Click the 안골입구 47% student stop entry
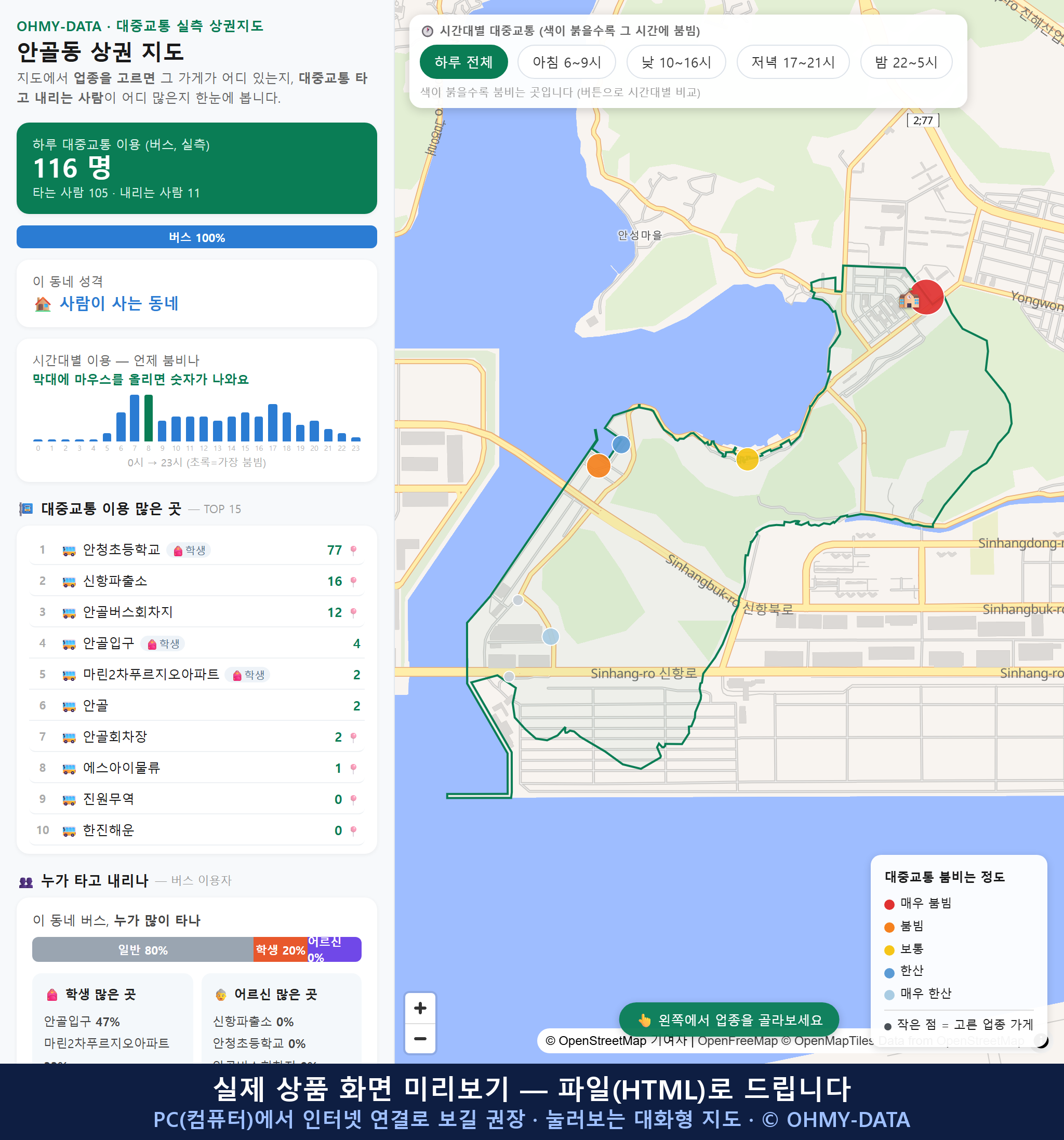The image size is (1064, 1140). (x=82, y=1022)
